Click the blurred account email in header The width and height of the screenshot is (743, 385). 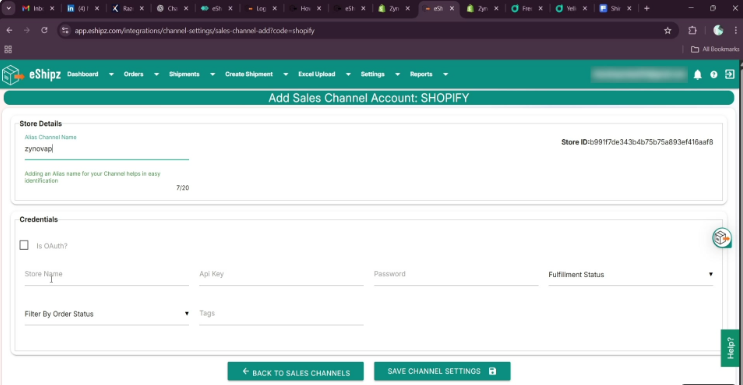coord(639,75)
